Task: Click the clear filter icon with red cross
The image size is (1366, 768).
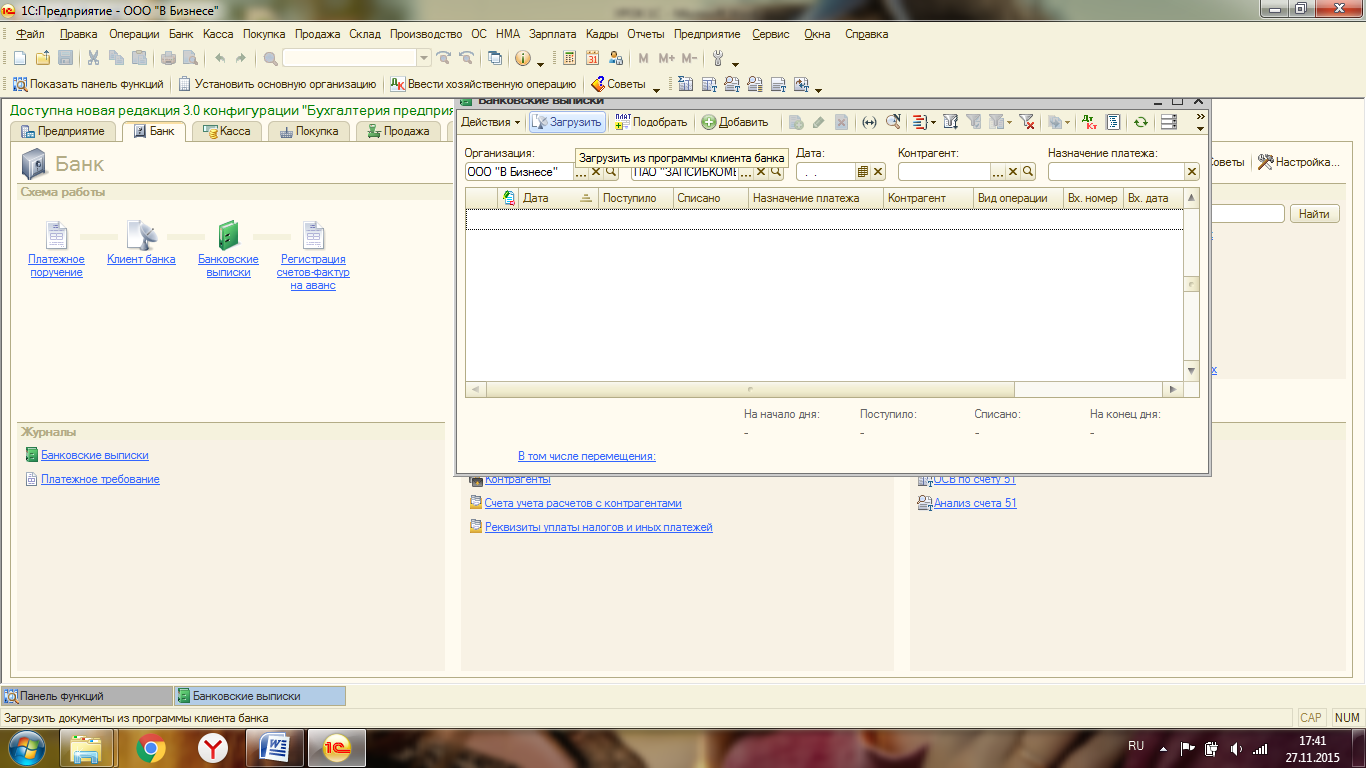Action: (x=1026, y=122)
